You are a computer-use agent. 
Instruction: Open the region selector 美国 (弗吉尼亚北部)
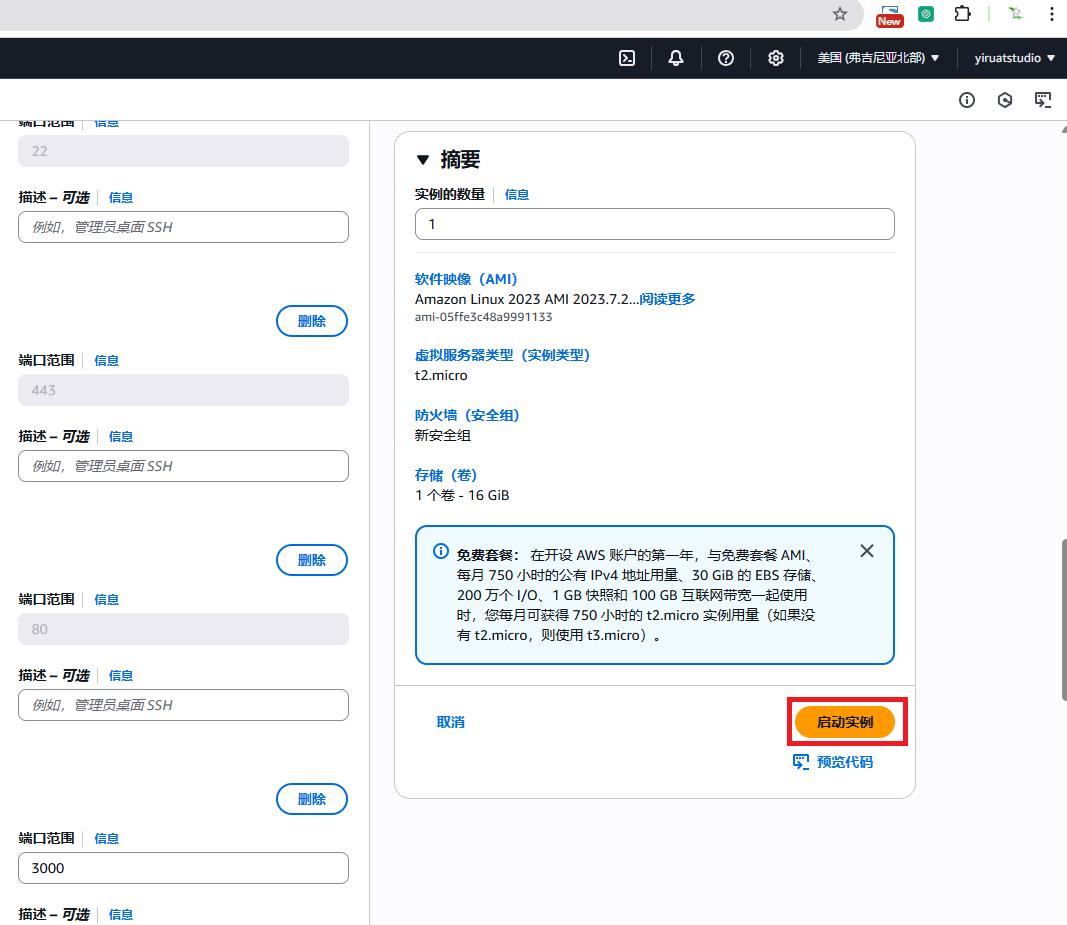coord(879,59)
